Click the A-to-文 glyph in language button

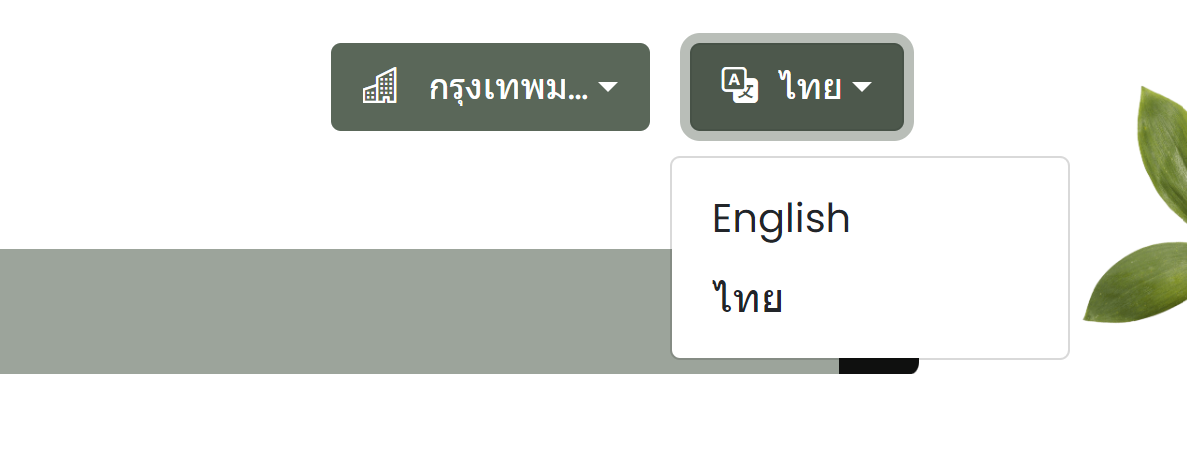tap(740, 85)
